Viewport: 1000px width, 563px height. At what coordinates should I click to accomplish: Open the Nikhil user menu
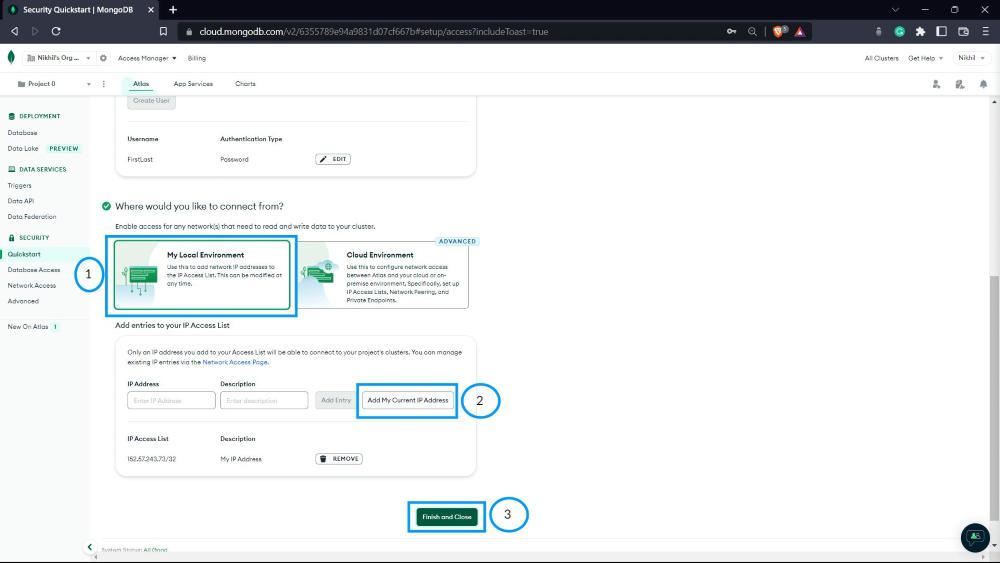(971, 58)
